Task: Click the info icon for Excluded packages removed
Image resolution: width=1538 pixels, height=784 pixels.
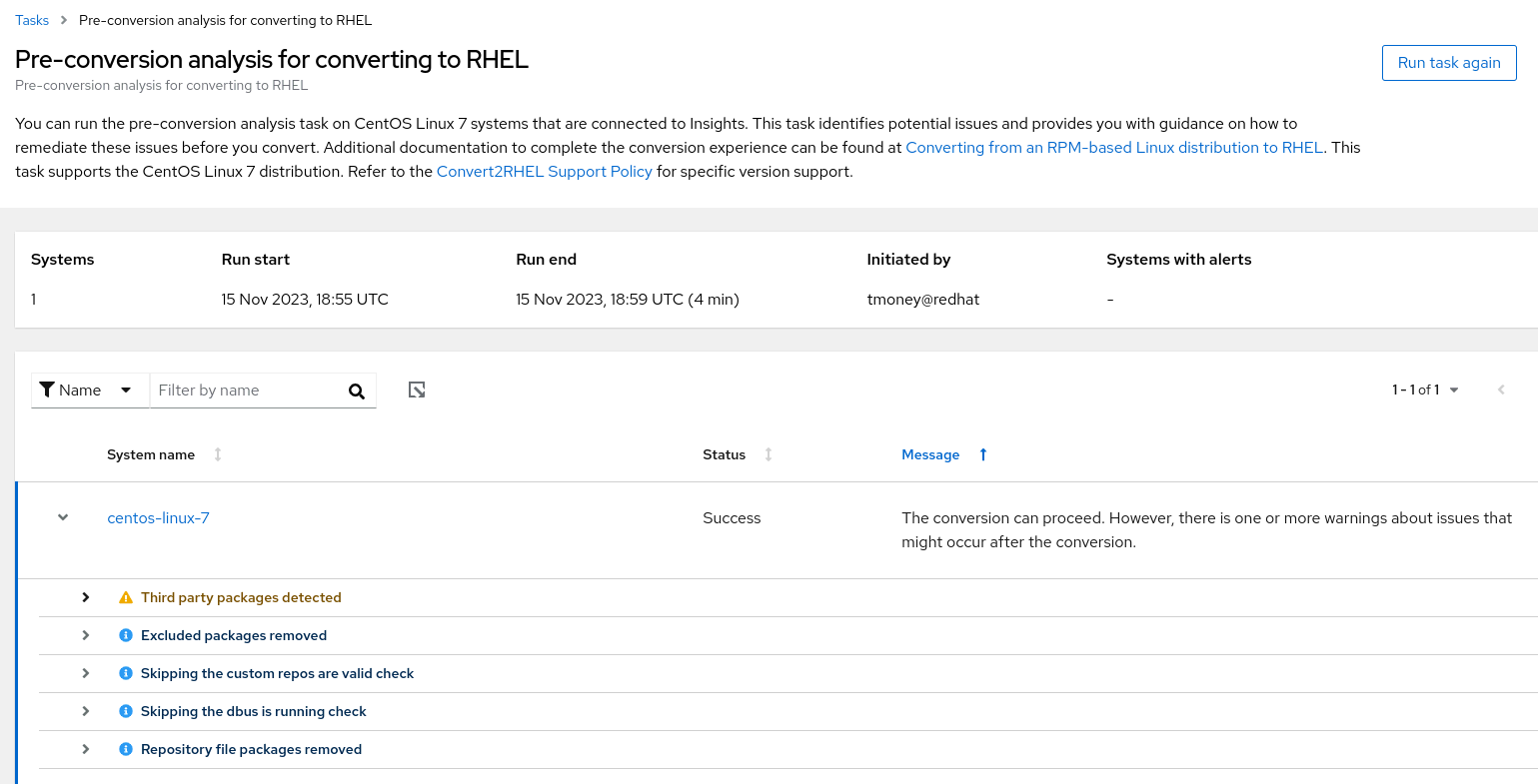Action: [x=126, y=635]
